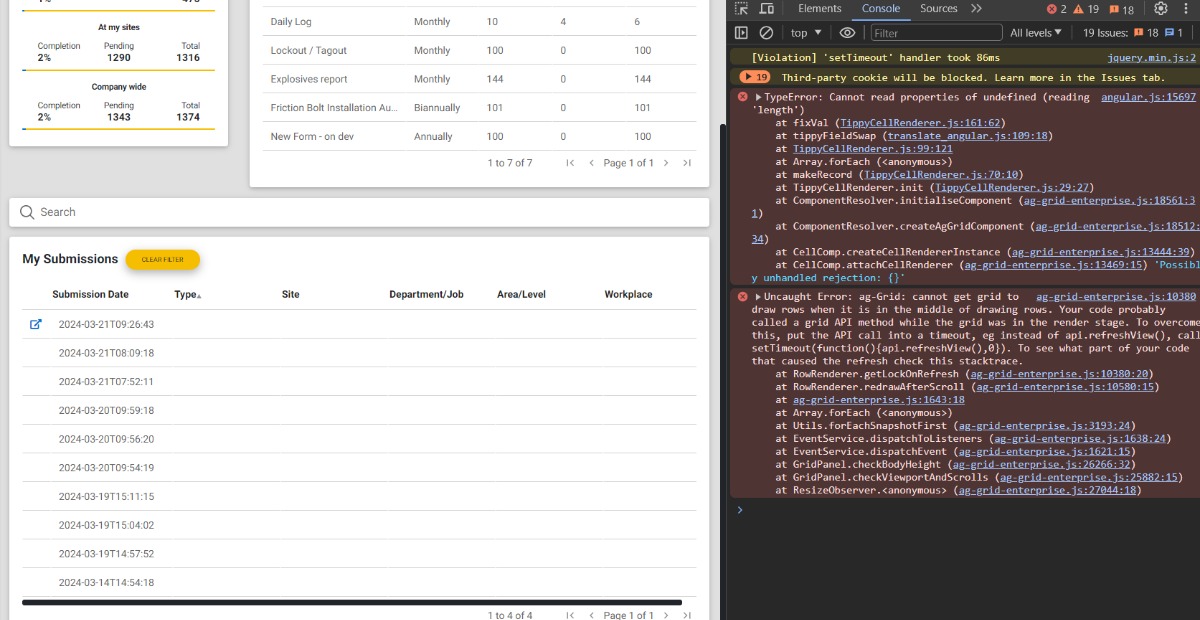Image resolution: width=1200 pixels, height=620 pixels.
Task: Sort by the Type column header
Action: (187, 295)
